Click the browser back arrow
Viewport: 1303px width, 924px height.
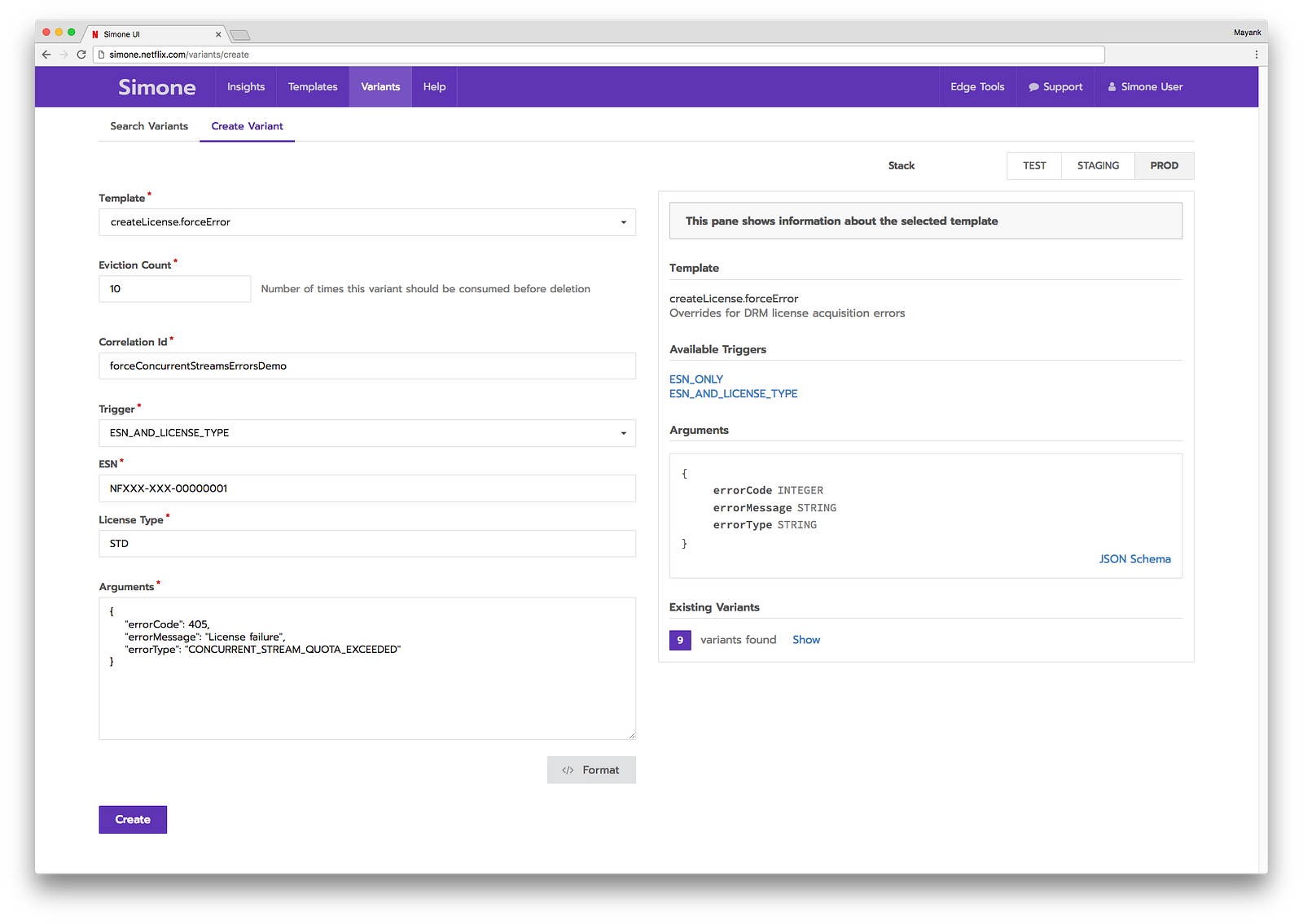(46, 55)
